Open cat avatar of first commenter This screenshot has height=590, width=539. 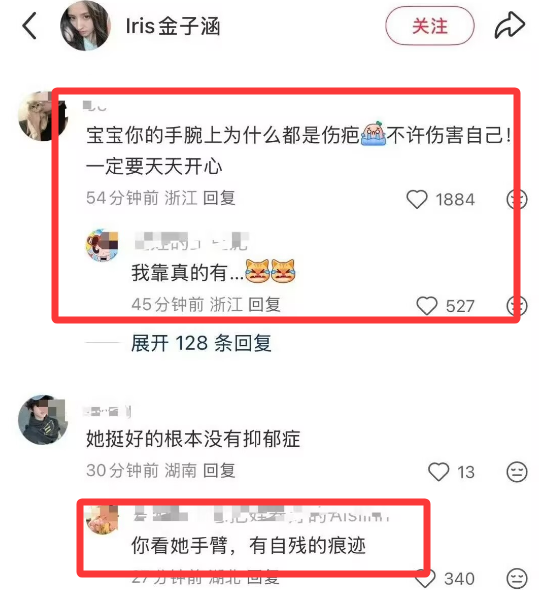click(x=43, y=116)
